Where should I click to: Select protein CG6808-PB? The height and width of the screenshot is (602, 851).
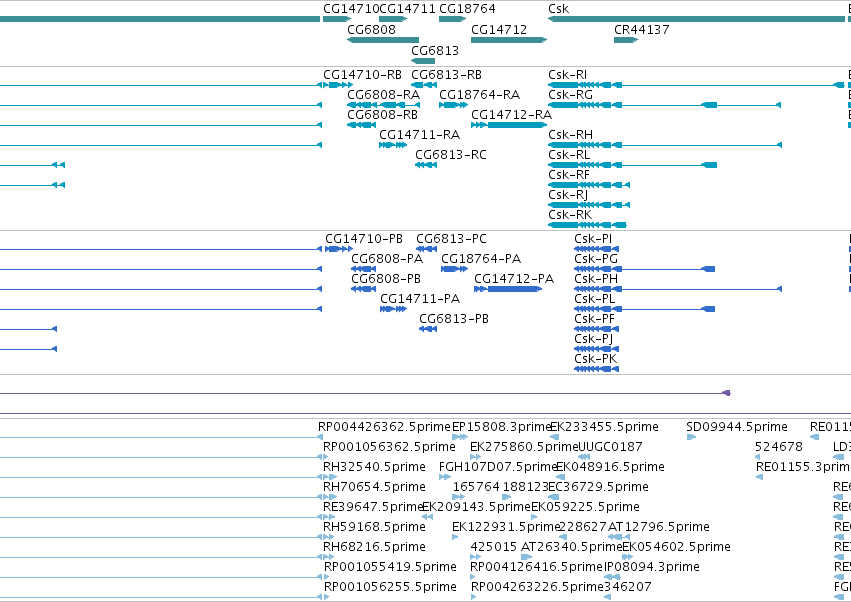tap(363, 289)
